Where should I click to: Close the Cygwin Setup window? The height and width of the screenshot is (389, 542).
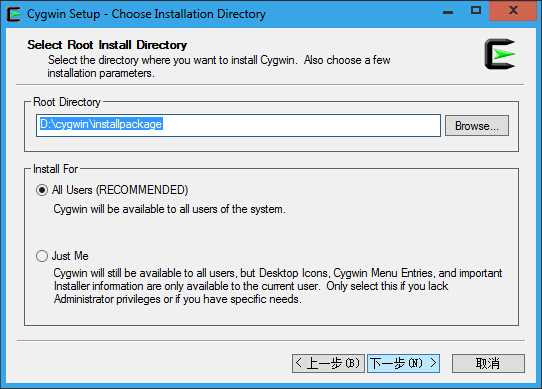(x=513, y=11)
